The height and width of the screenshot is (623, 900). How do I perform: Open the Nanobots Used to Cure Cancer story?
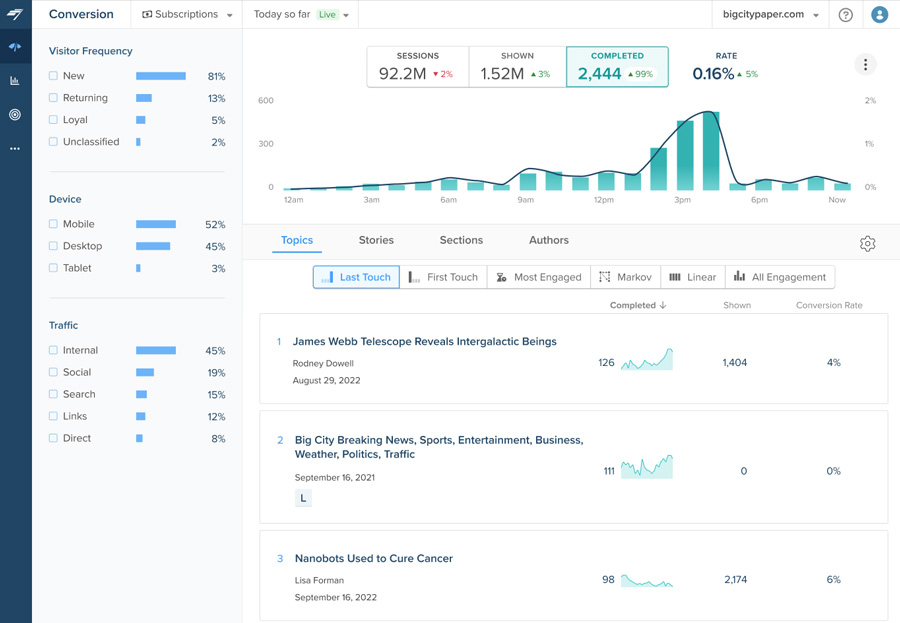pyautogui.click(x=374, y=558)
